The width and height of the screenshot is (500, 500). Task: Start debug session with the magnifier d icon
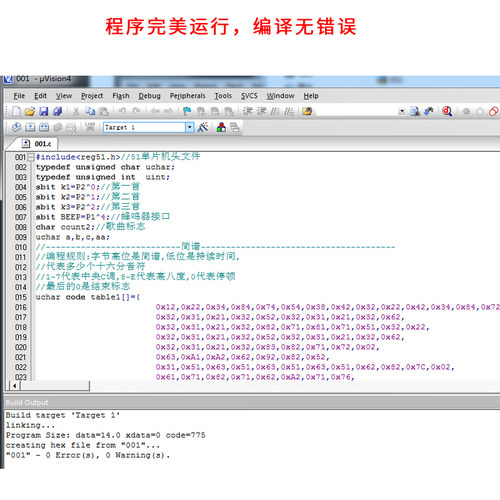[447, 111]
